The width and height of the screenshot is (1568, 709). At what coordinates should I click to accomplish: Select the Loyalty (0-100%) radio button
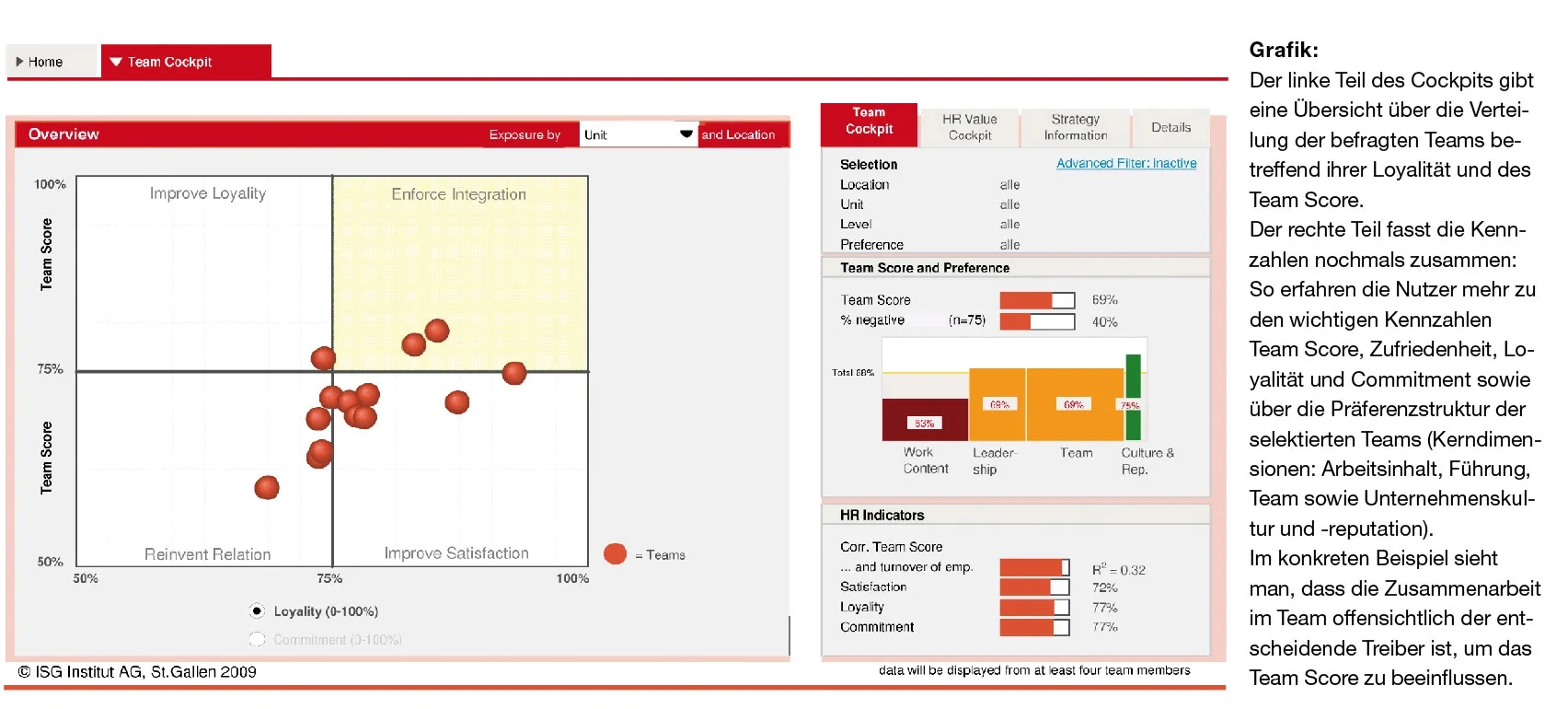pos(257,611)
